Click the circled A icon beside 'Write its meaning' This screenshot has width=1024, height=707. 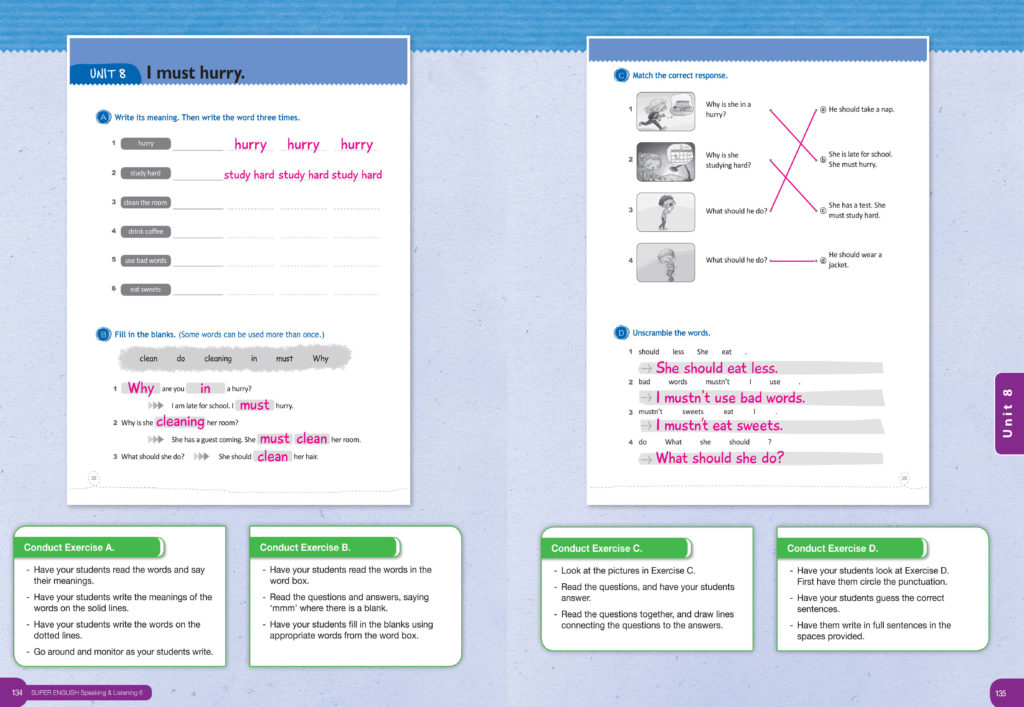point(102,117)
